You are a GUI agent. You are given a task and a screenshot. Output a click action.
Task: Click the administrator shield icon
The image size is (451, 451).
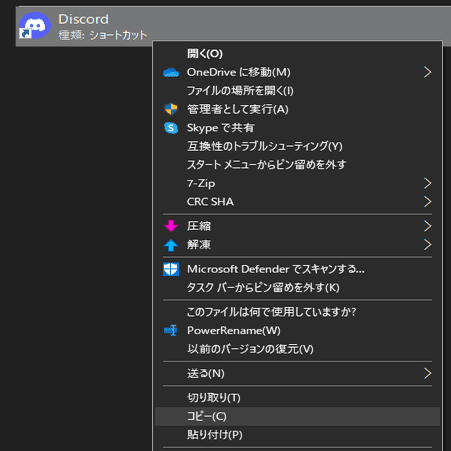click(171, 109)
